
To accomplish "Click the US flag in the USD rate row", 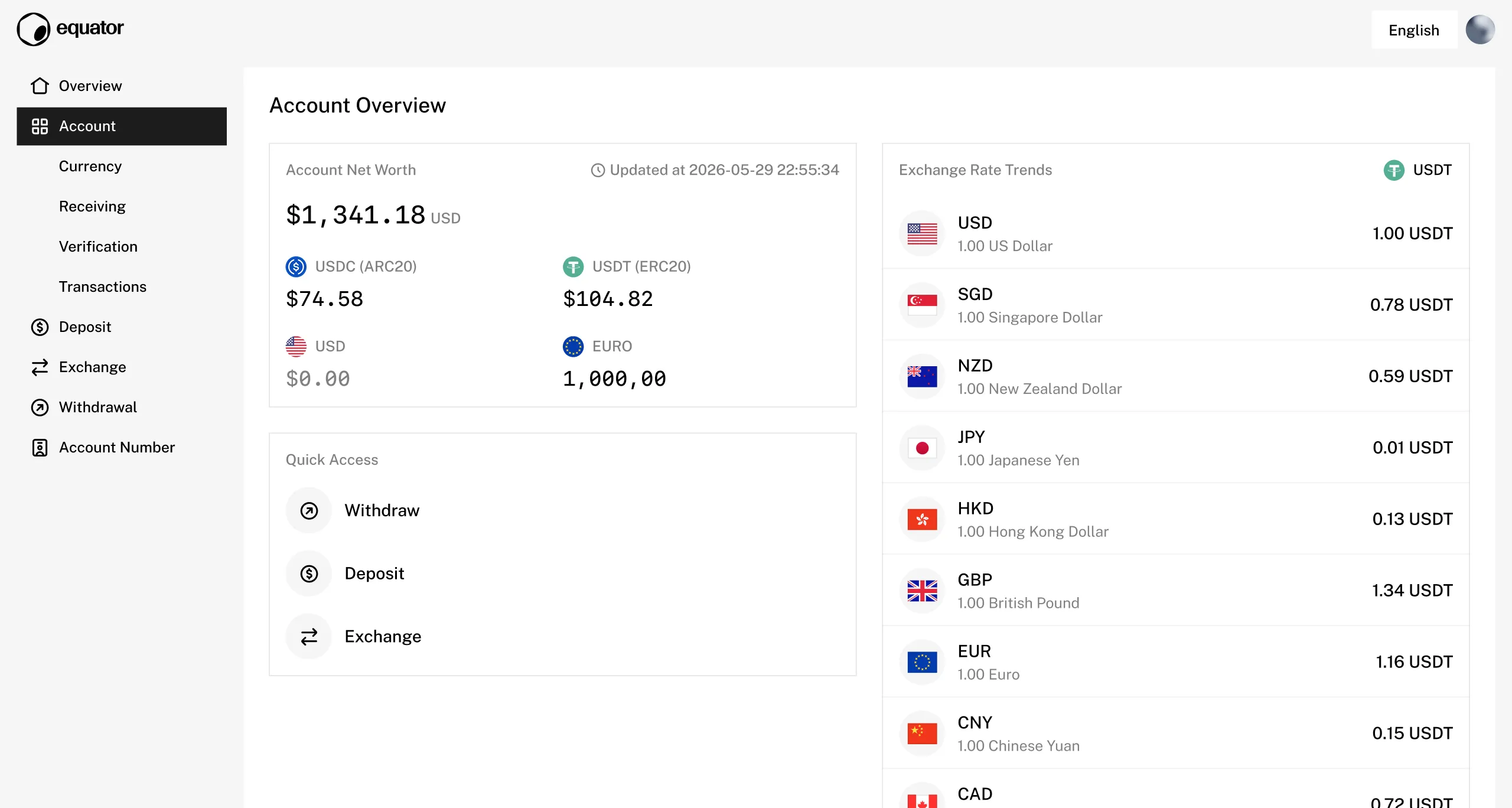I will 922,233.
